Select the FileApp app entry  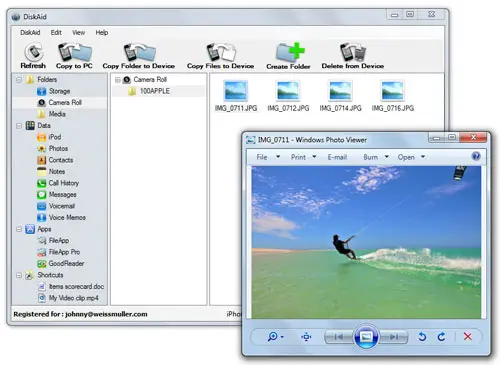pos(53,240)
